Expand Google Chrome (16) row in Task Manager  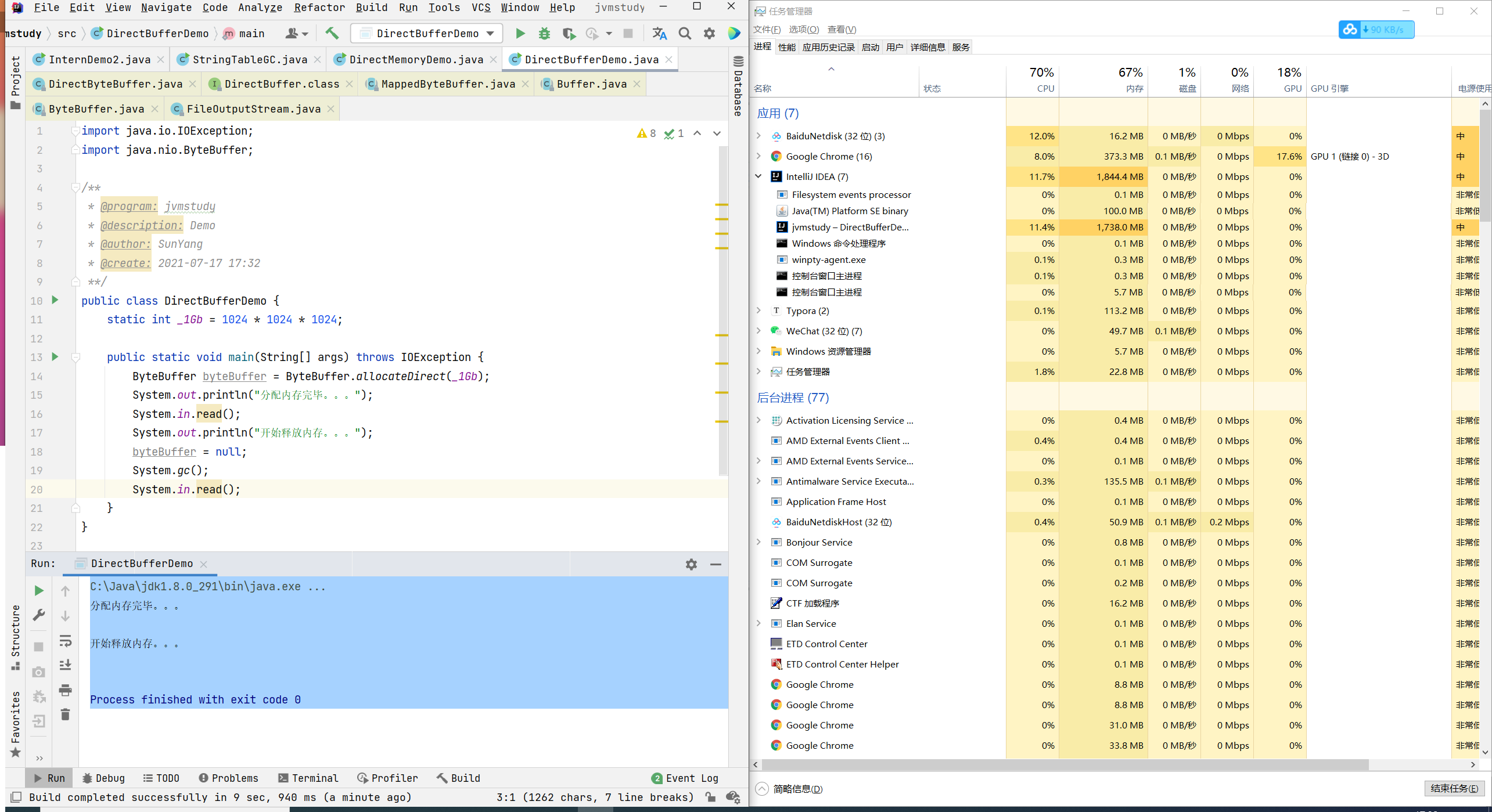pyautogui.click(x=758, y=156)
